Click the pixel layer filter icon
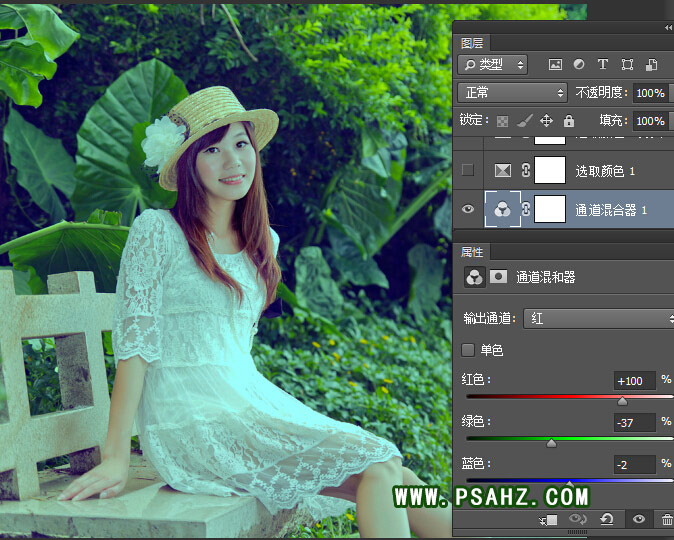Image resolution: width=674 pixels, height=540 pixels. click(x=555, y=65)
